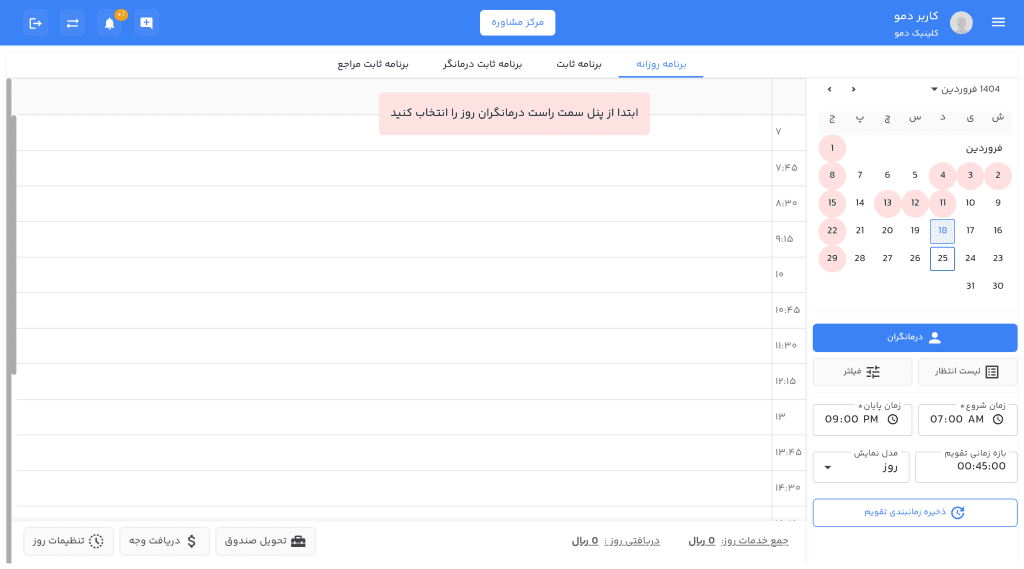Select day 27 in the calendar
Viewport: 1024px width, 569px height.
[887, 258]
